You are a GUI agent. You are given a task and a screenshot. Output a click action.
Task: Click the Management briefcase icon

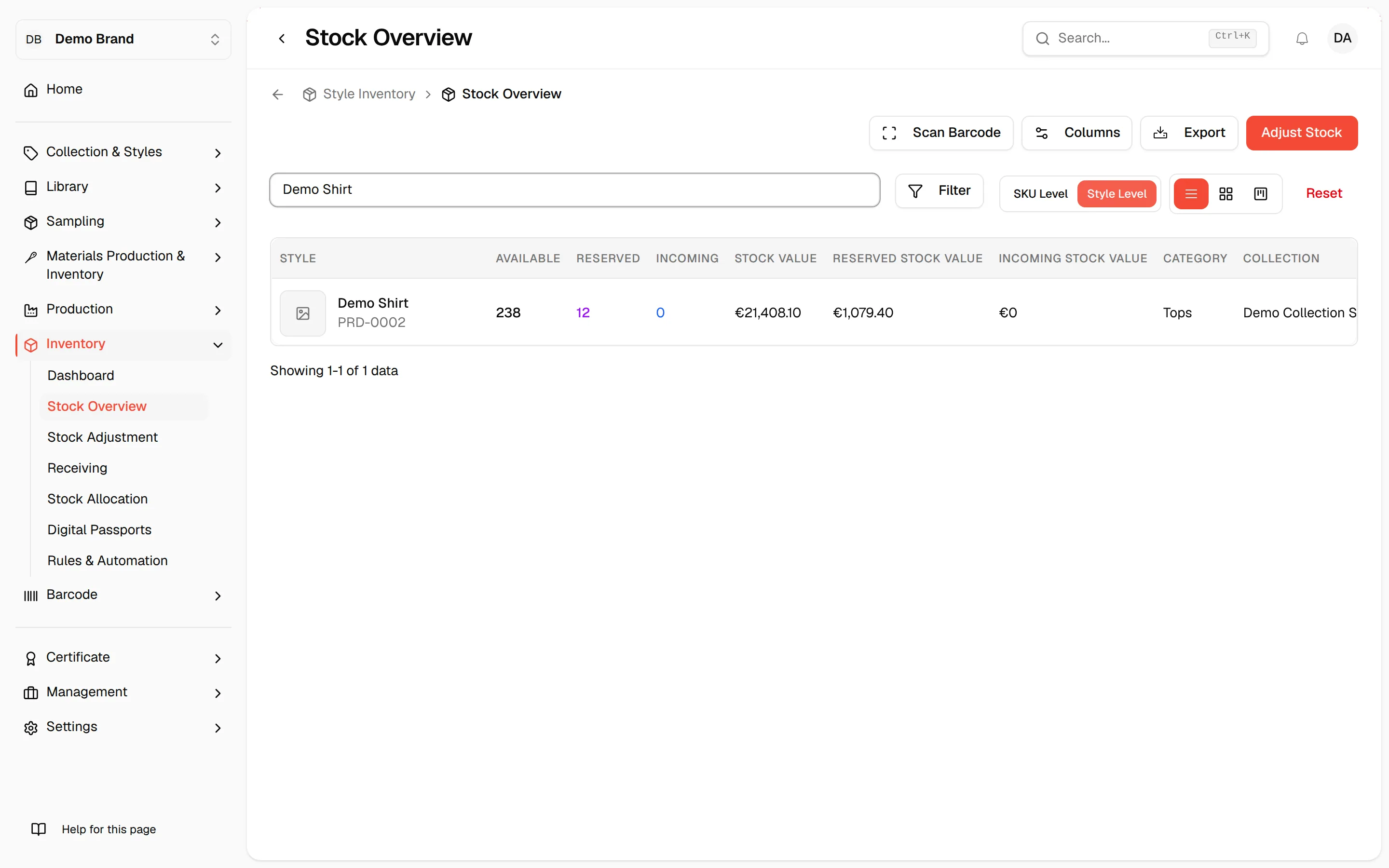pyautogui.click(x=31, y=693)
